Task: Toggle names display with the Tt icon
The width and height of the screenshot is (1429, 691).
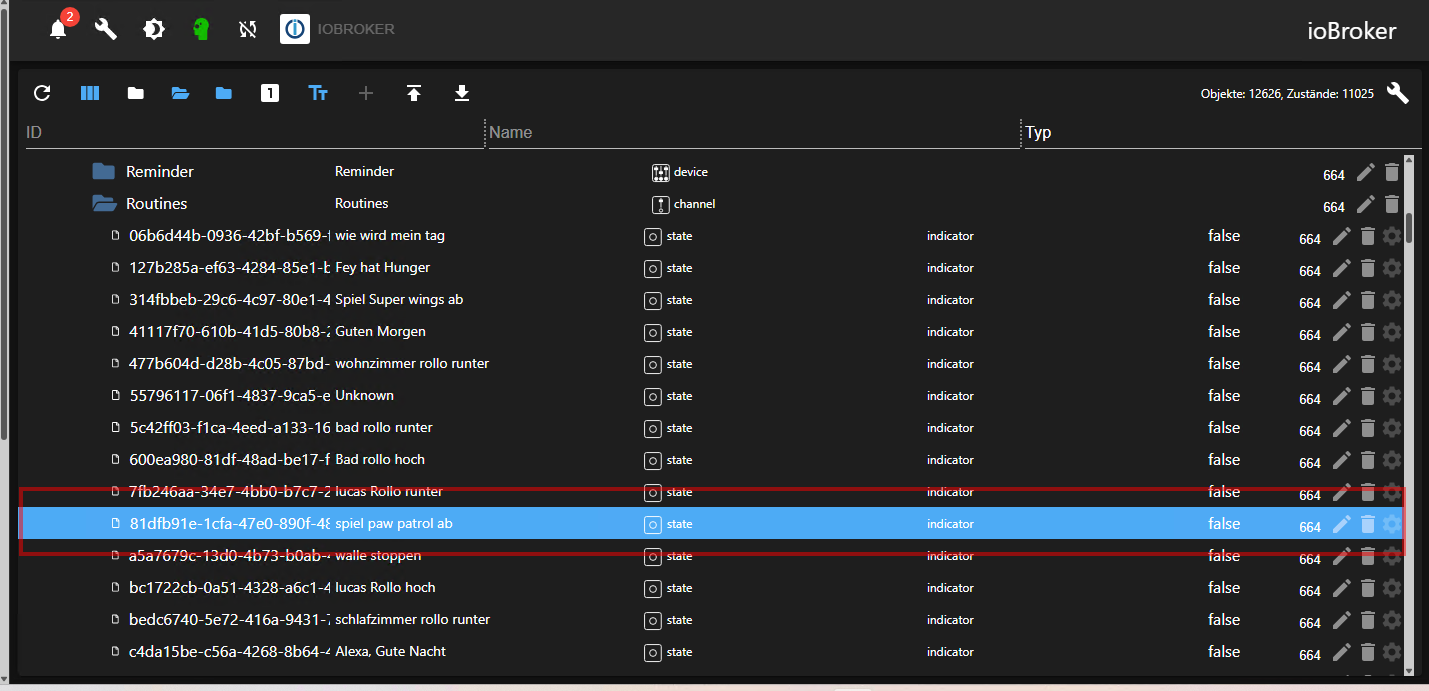Action: (318, 93)
